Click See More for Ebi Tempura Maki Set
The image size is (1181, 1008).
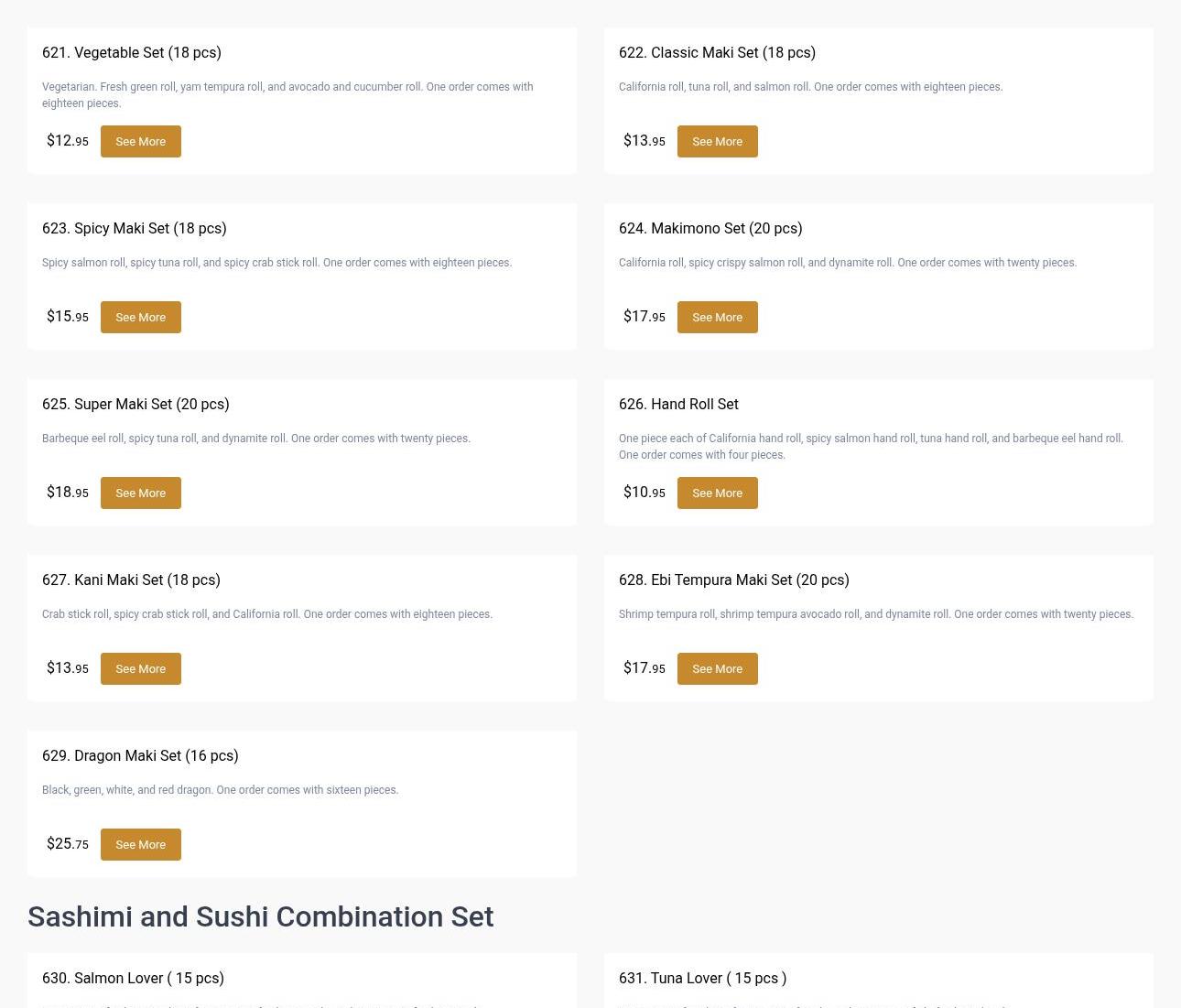[x=717, y=669]
